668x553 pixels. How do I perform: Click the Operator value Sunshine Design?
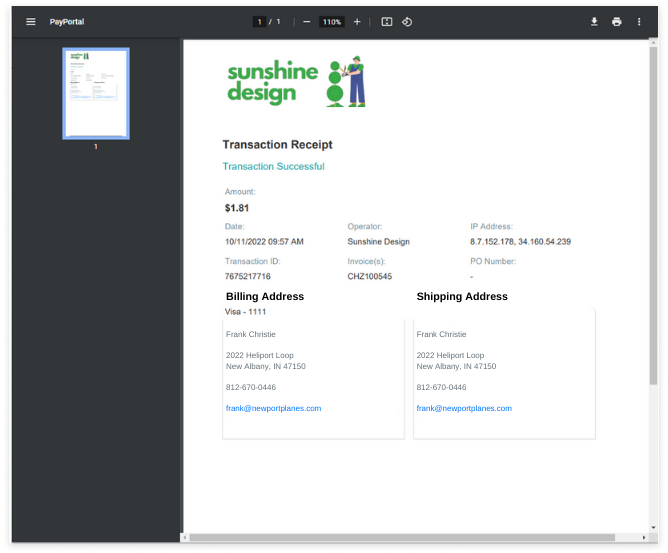point(378,242)
